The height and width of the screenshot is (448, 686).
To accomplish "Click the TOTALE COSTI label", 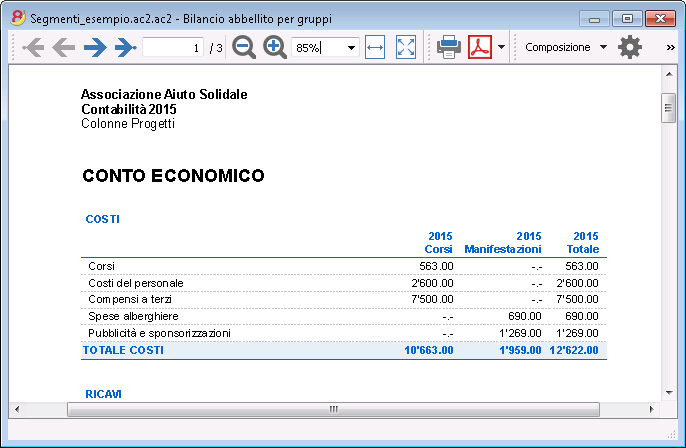I will coord(123,350).
